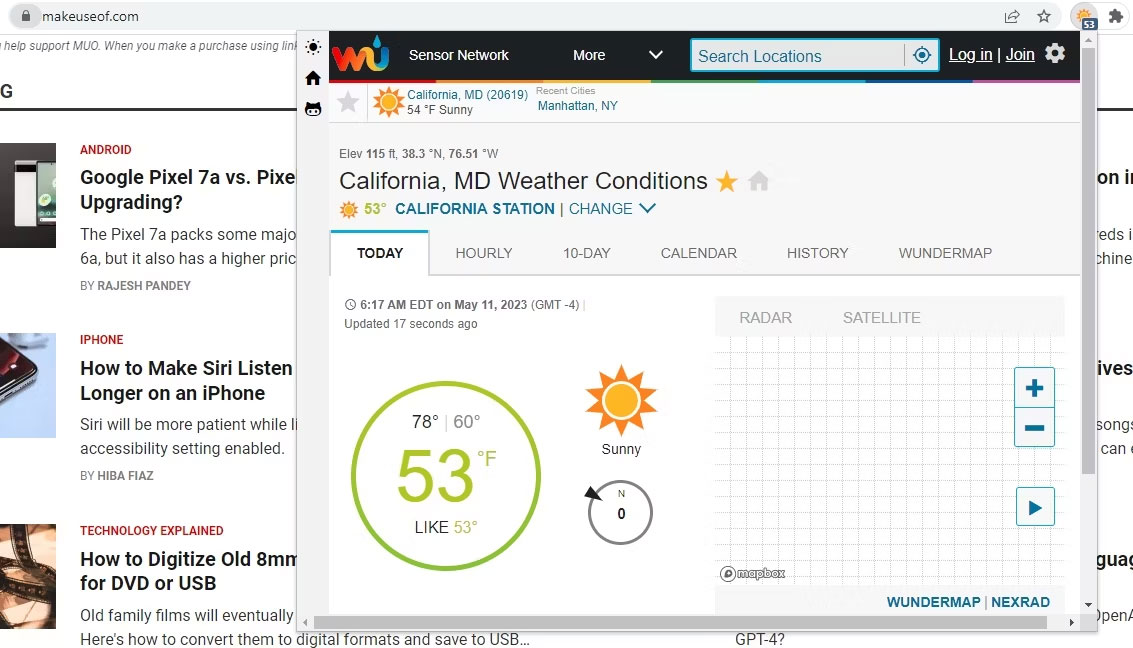Open the IPHONE category link
Screen dimensions: 1133x648
101,340
